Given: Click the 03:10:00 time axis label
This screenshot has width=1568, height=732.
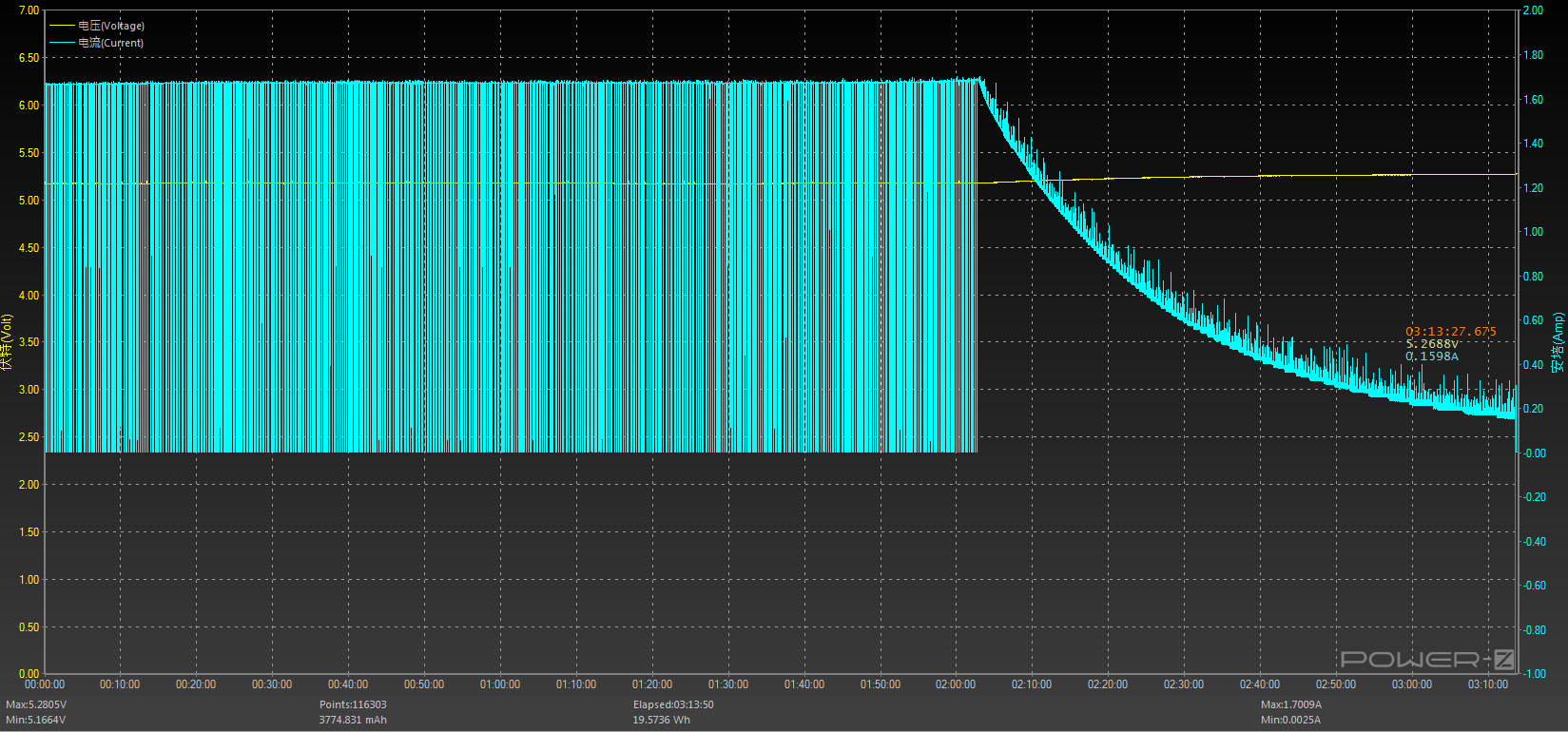Looking at the screenshot, I should (x=1487, y=684).
